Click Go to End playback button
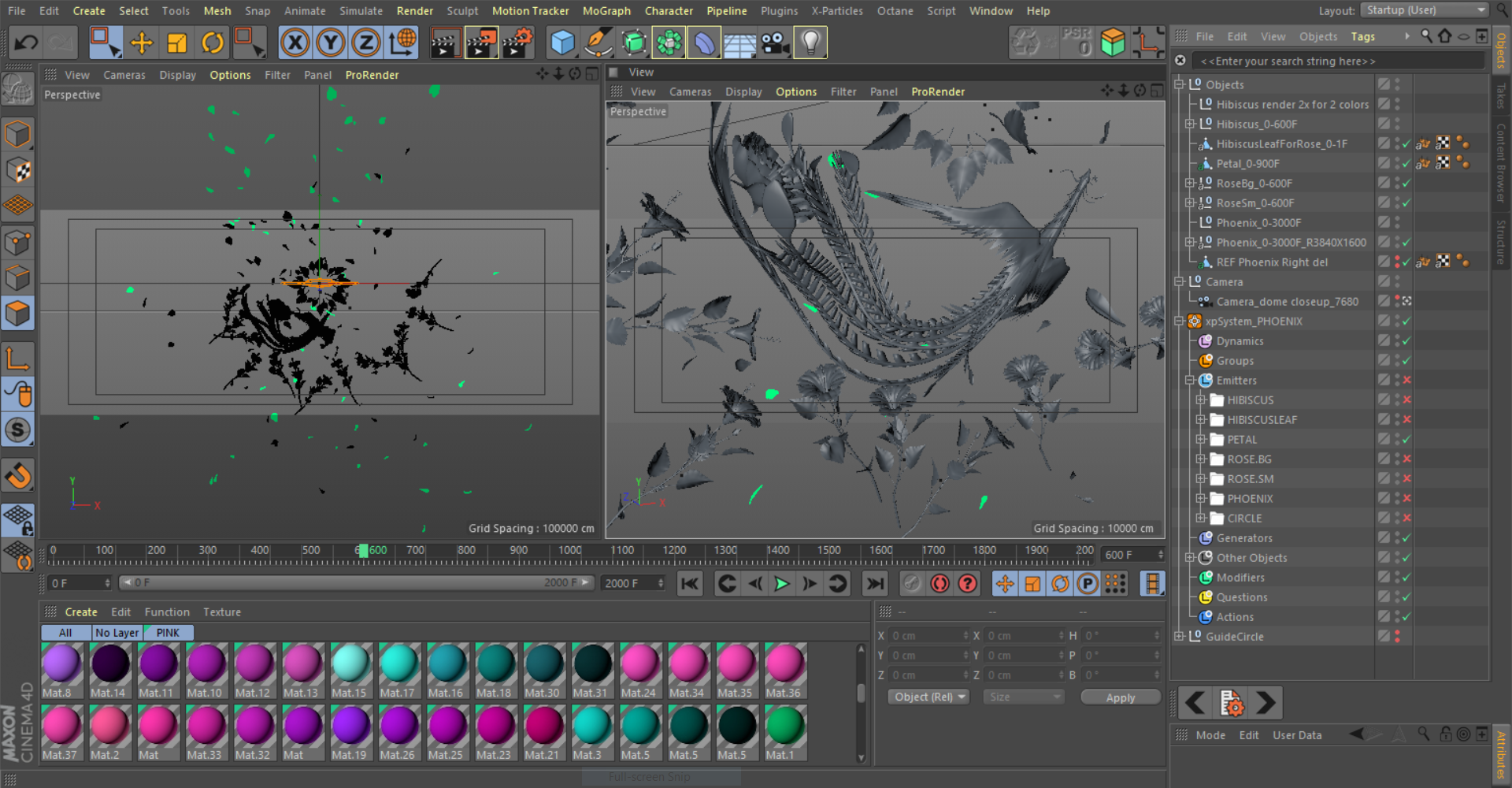 [x=874, y=584]
